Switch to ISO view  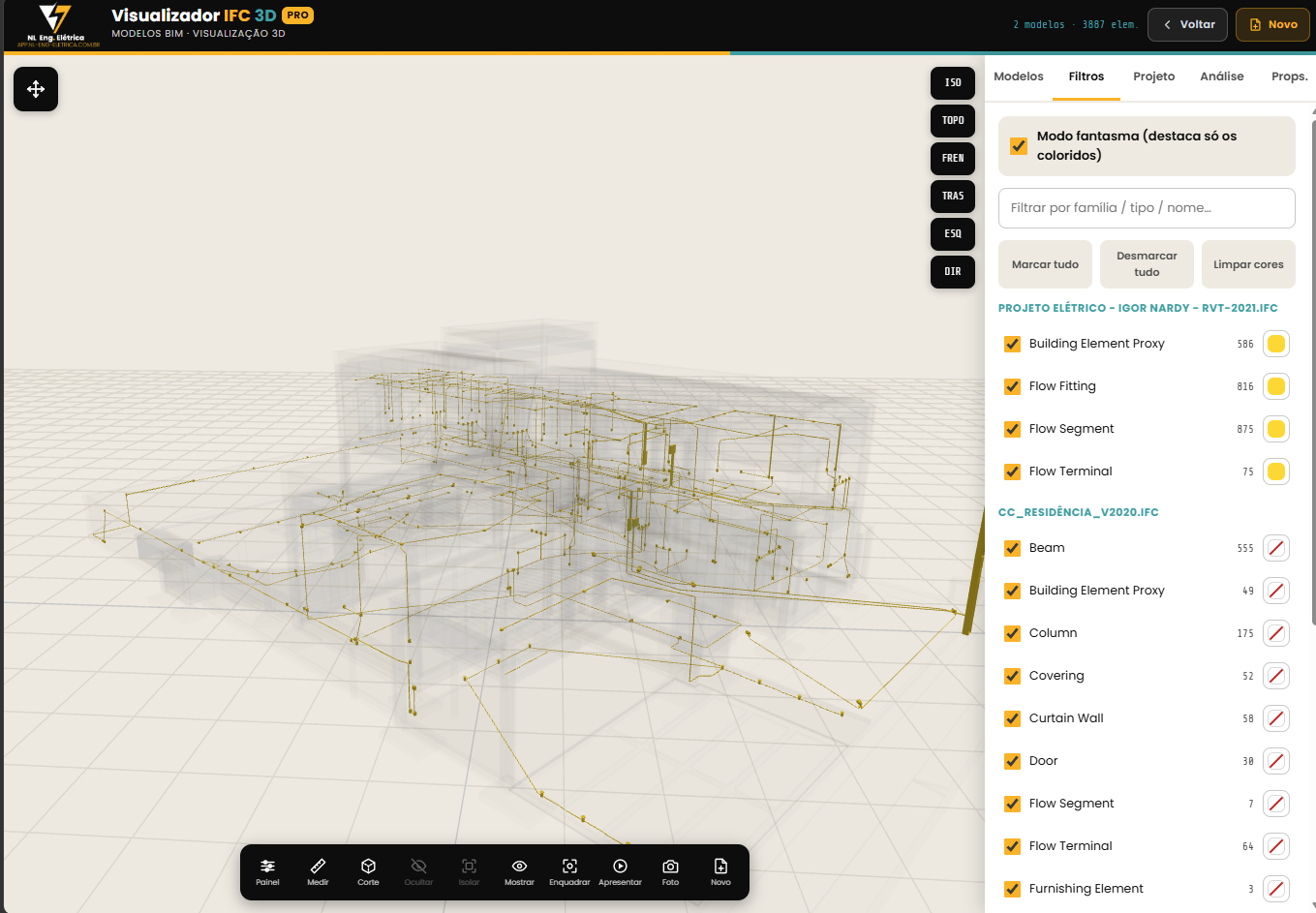tap(953, 82)
